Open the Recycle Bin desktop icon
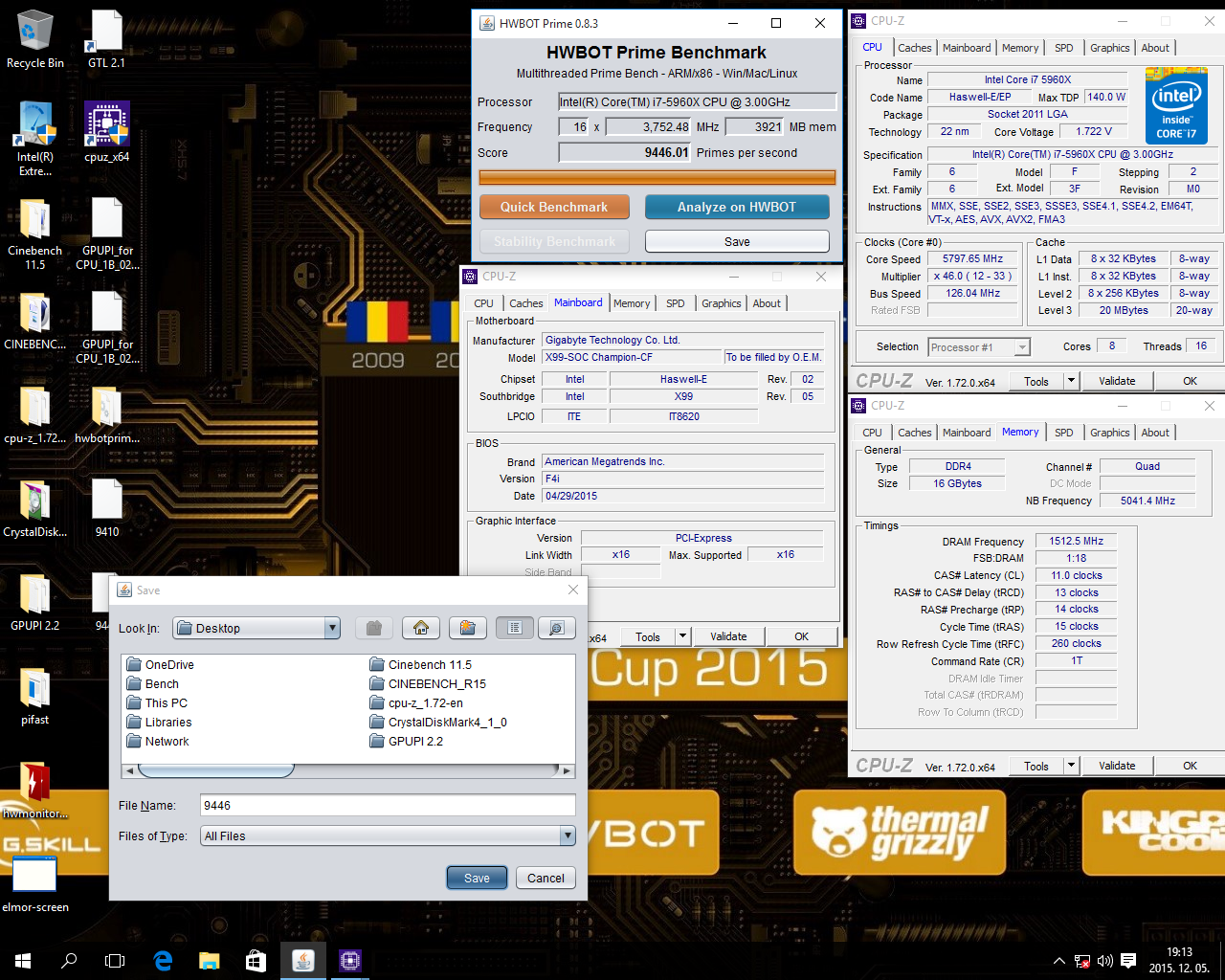The image size is (1225, 980). click(x=35, y=40)
